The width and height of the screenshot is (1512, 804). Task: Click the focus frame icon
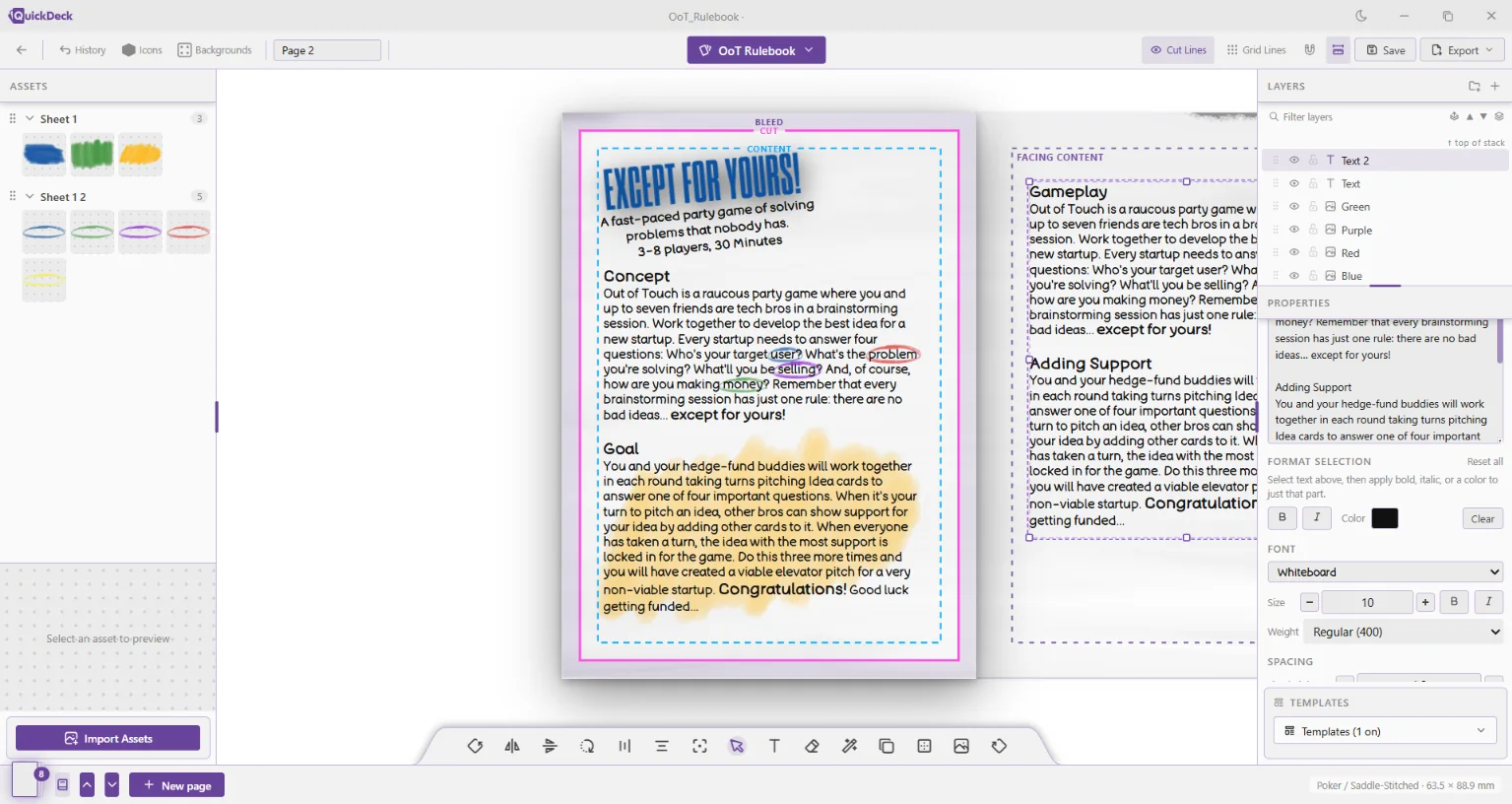[x=699, y=746]
